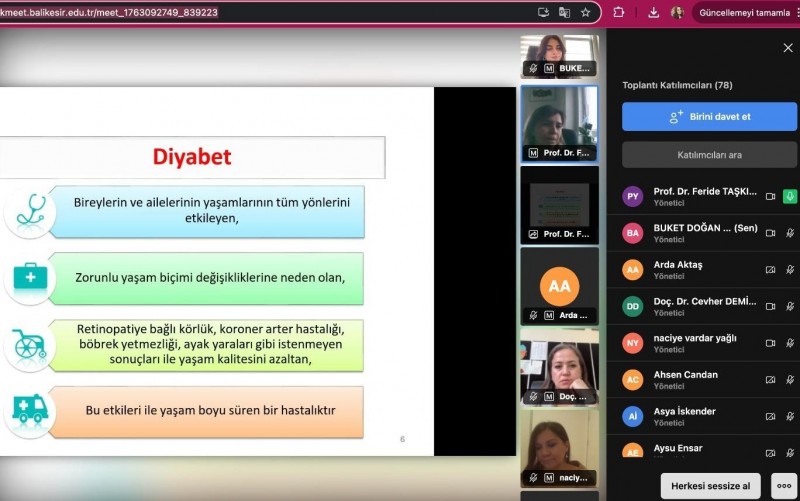
Task: Open the three-dots more options menu
Action: [786, 485]
